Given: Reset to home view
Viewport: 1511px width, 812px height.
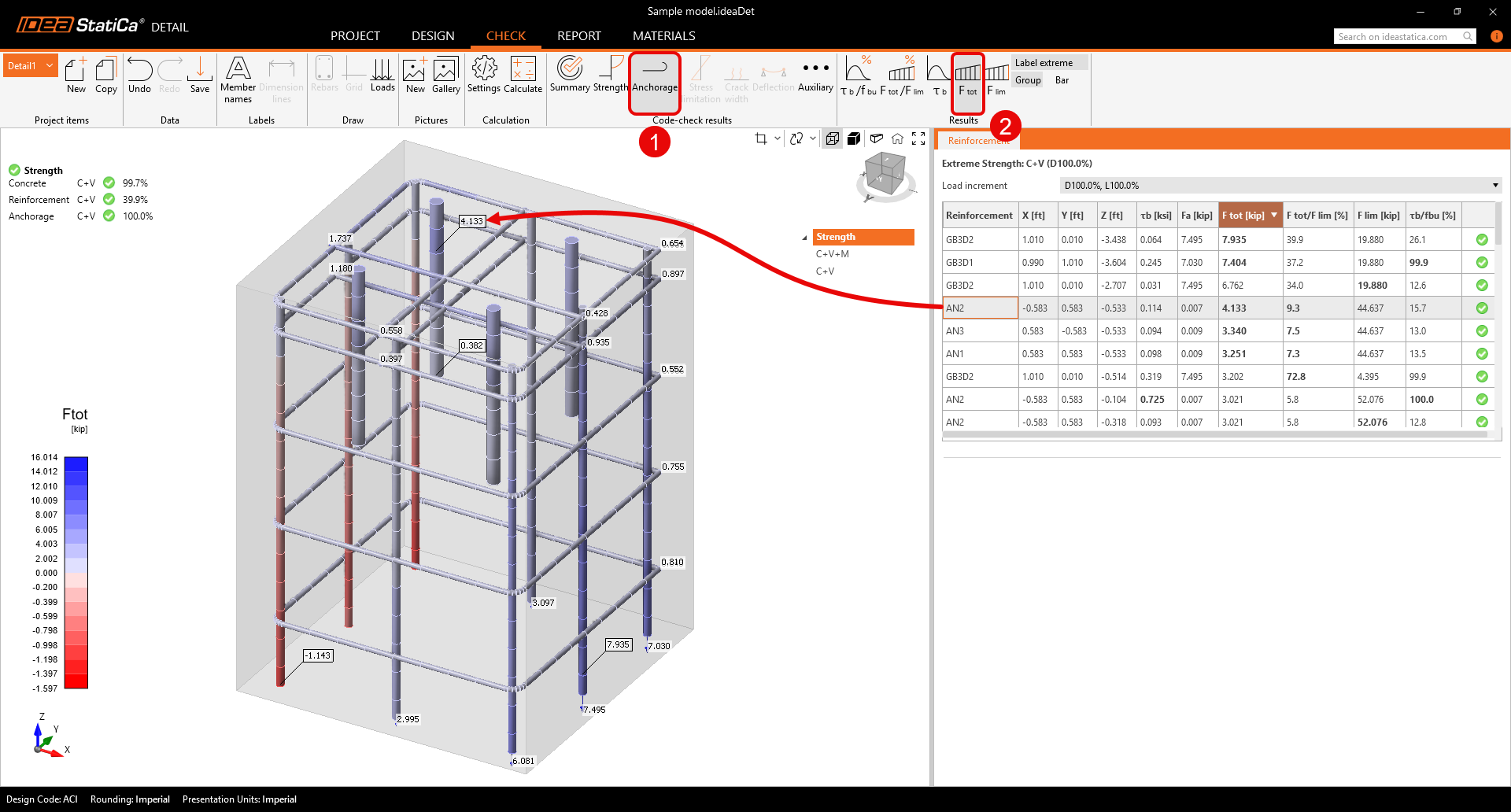Looking at the screenshot, I should coord(897,138).
